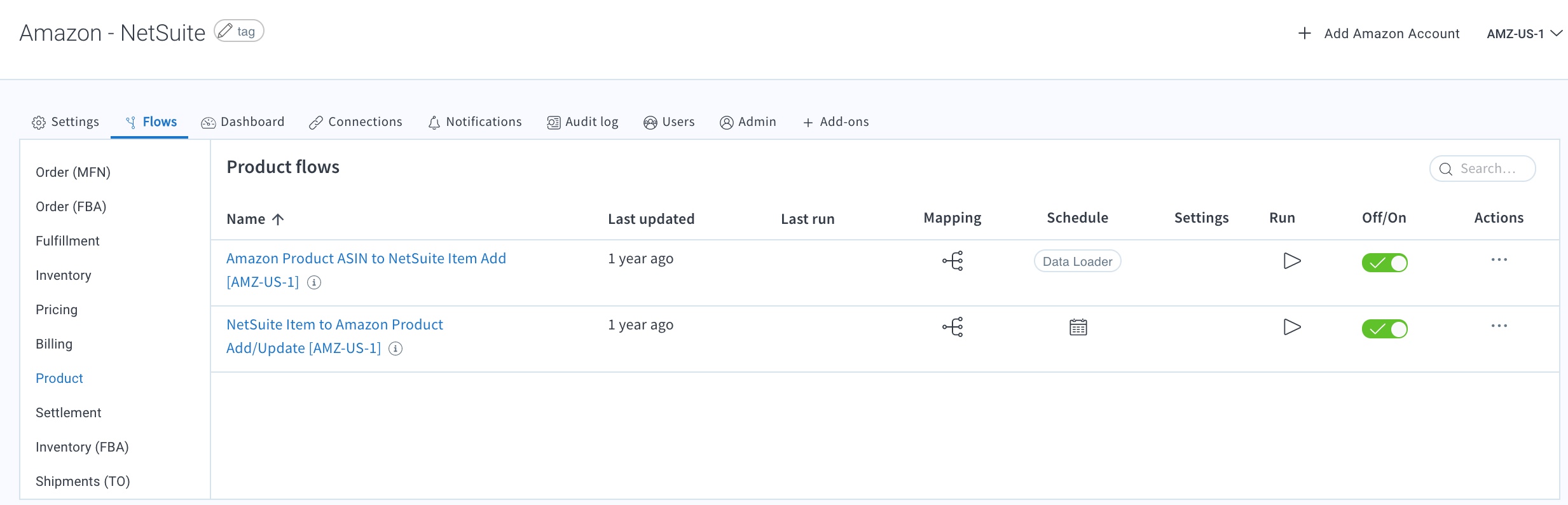Click the pencil tag edit icon

(x=225, y=31)
